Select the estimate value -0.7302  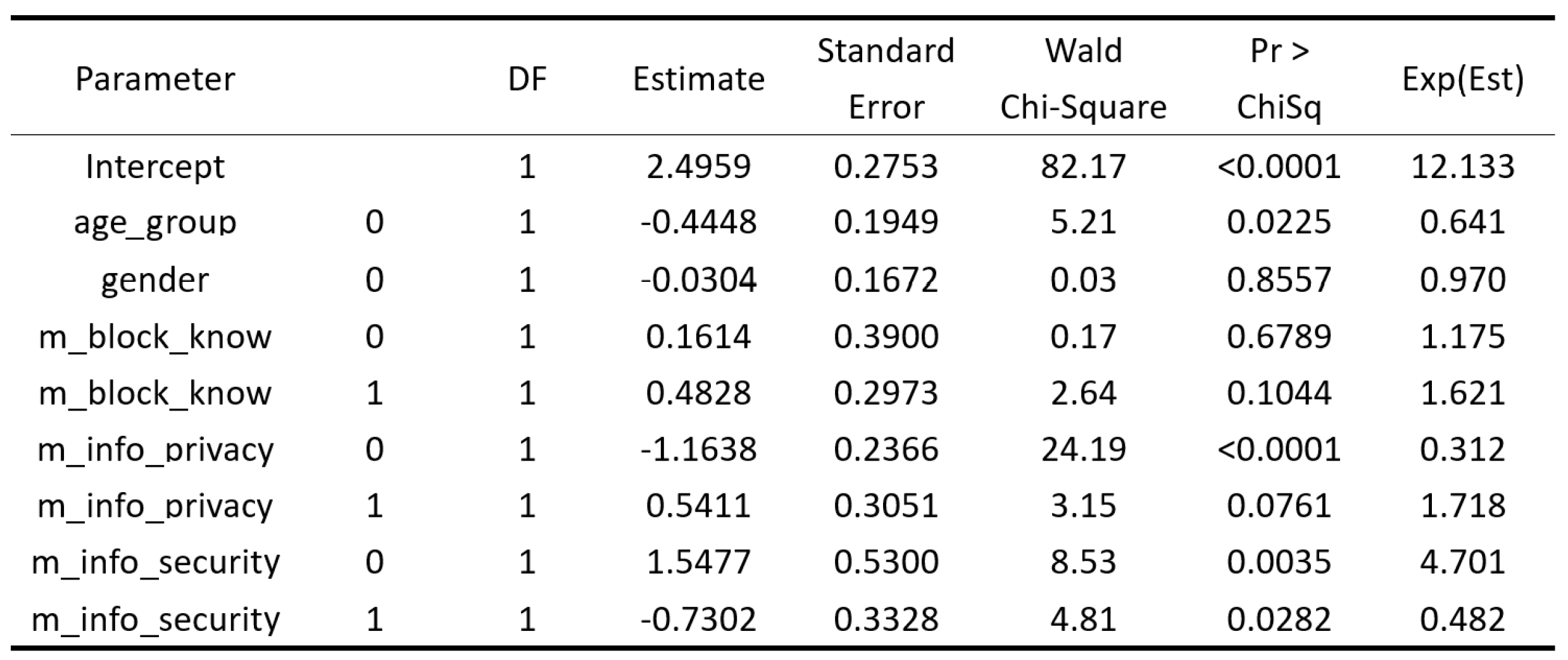point(699,619)
